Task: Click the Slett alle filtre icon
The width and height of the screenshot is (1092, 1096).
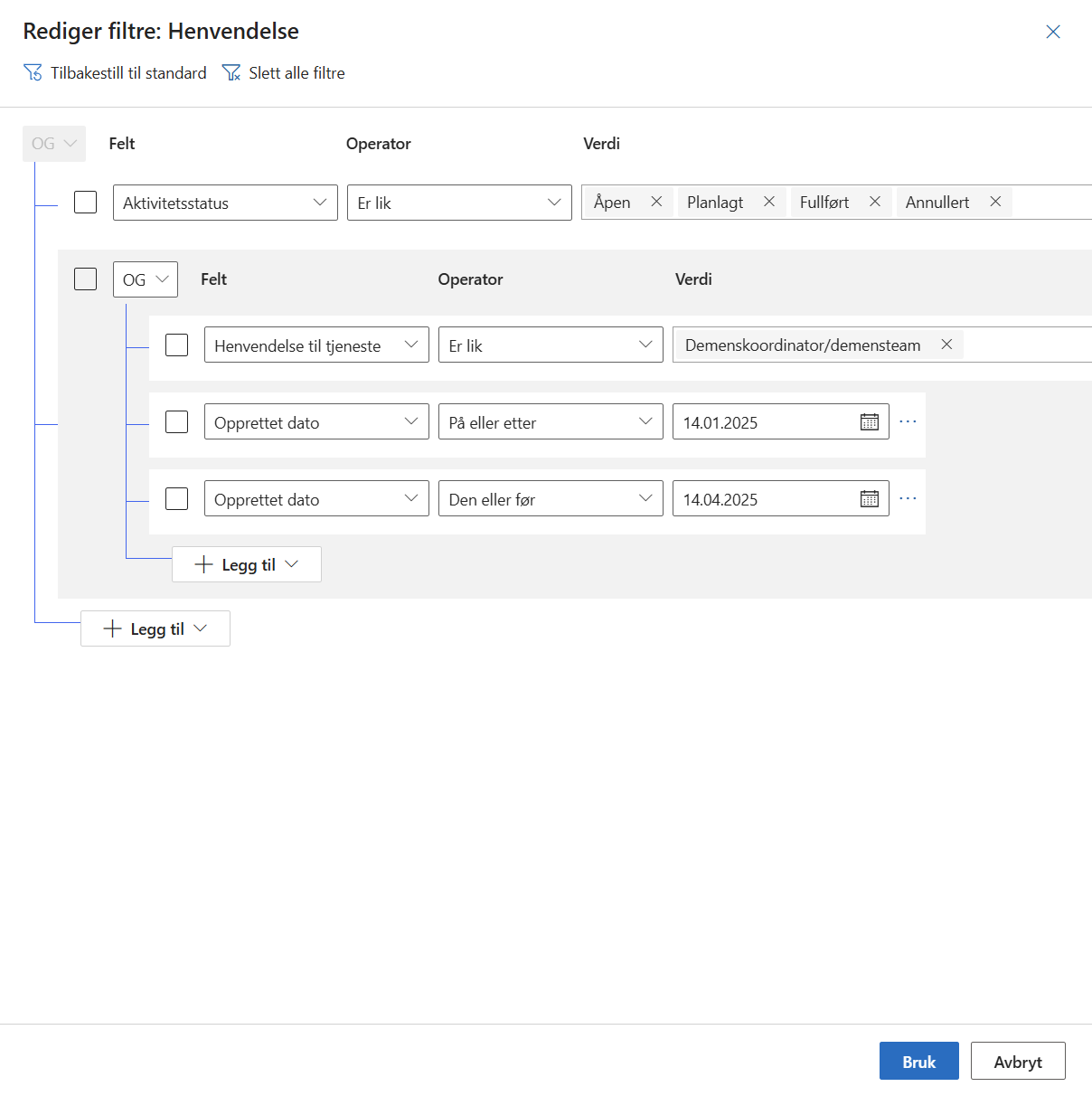Action: pos(231,72)
